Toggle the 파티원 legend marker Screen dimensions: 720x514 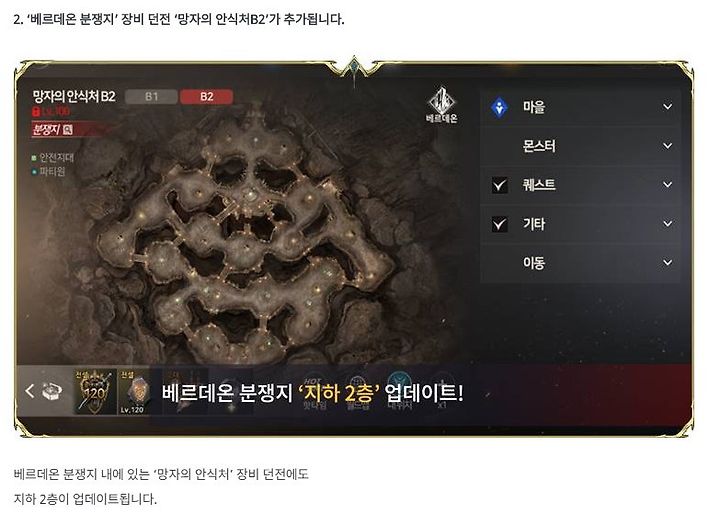click(34, 172)
